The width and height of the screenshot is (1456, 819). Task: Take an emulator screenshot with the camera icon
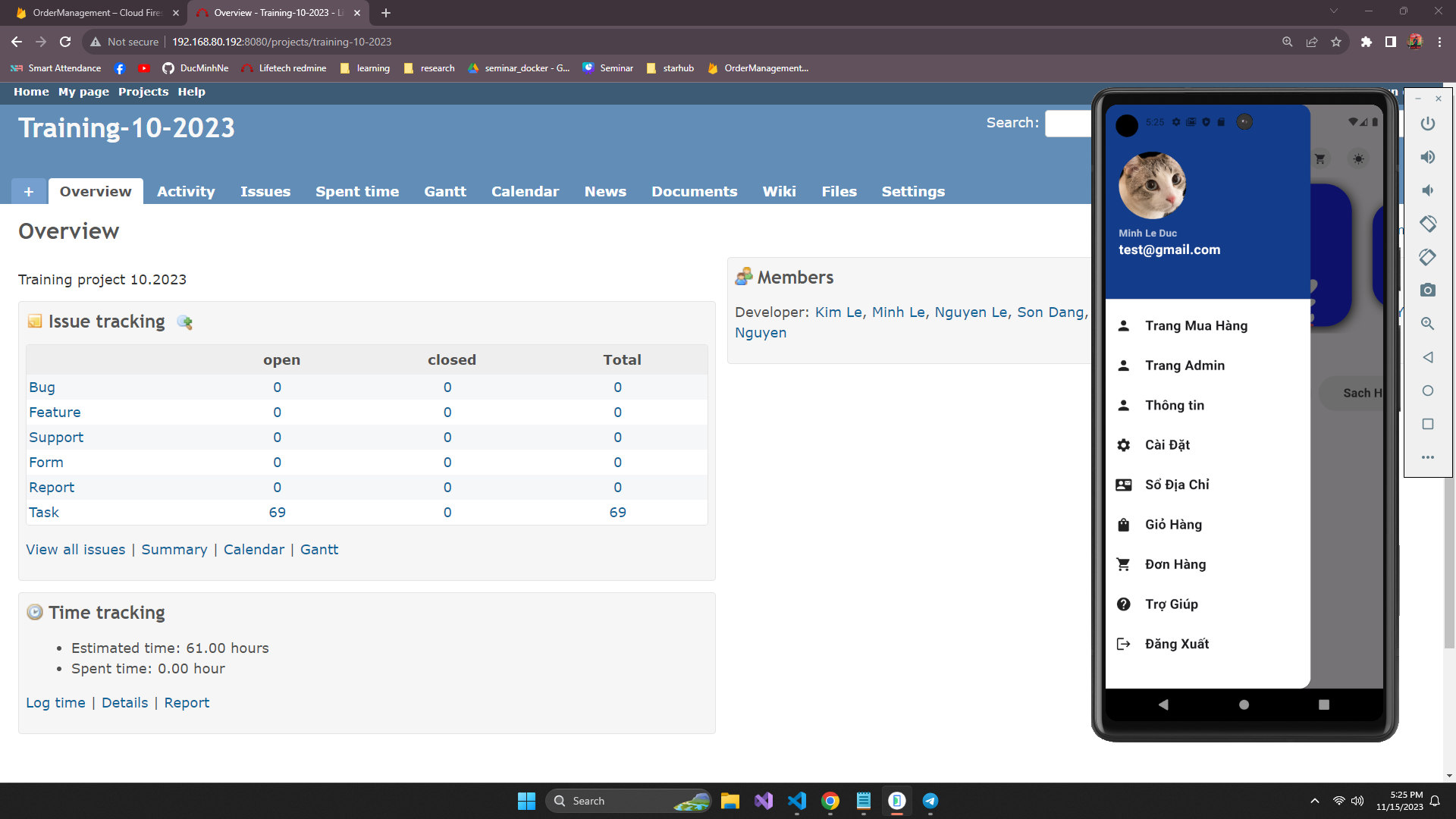click(1427, 290)
